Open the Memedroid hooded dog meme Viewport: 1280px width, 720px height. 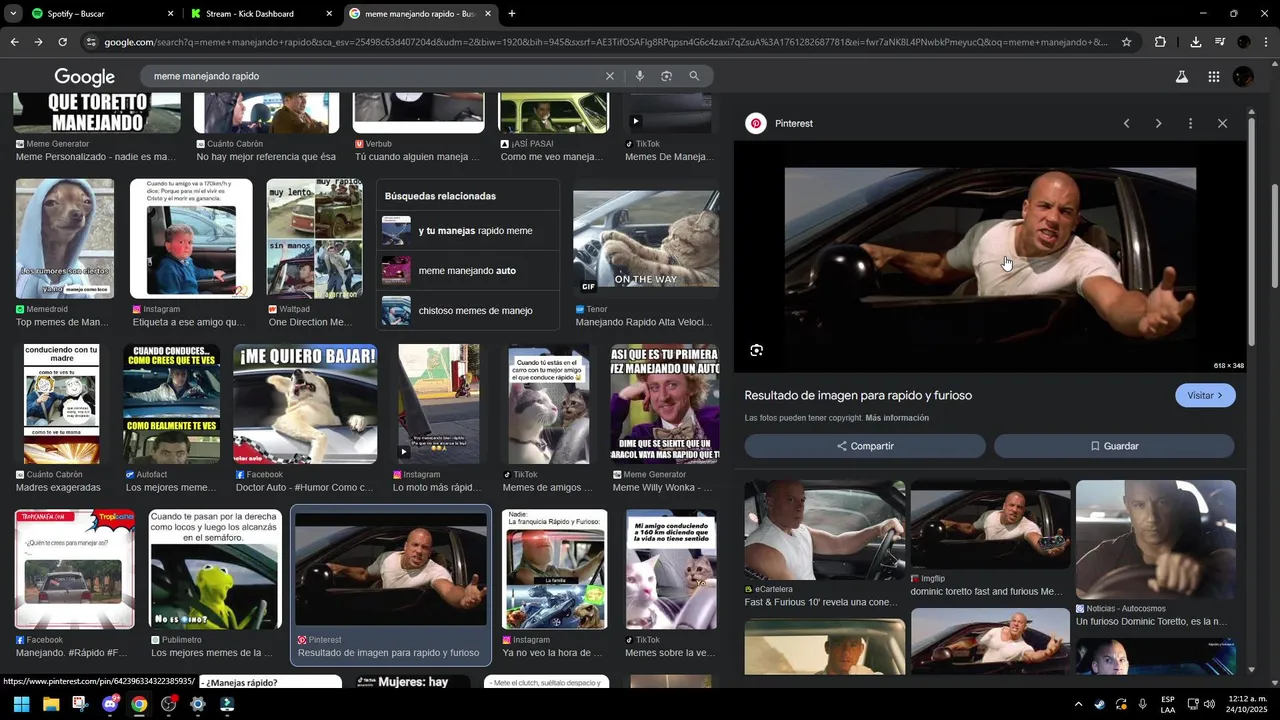pos(65,239)
